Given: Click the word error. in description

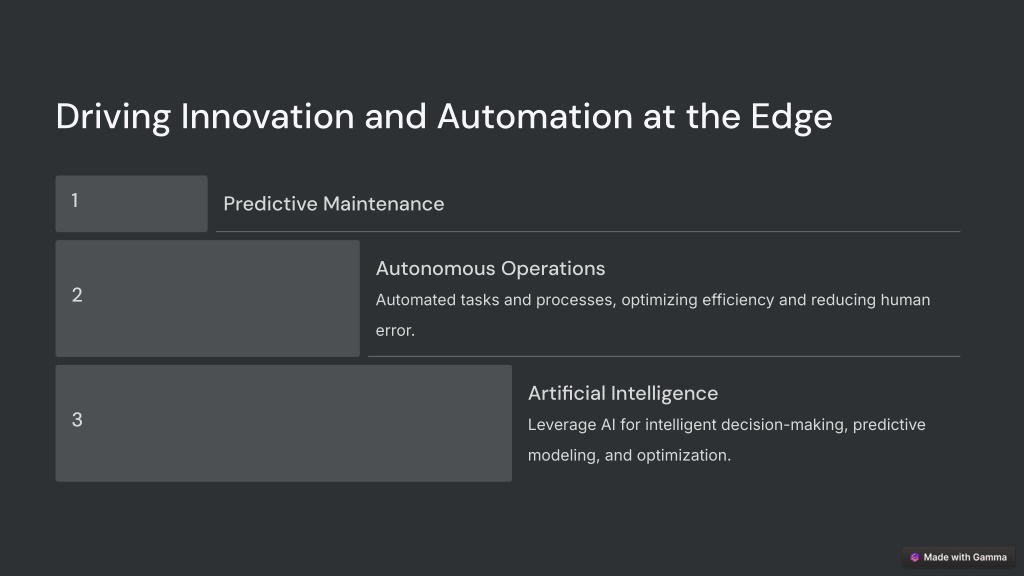Looking at the screenshot, I should (x=395, y=330).
